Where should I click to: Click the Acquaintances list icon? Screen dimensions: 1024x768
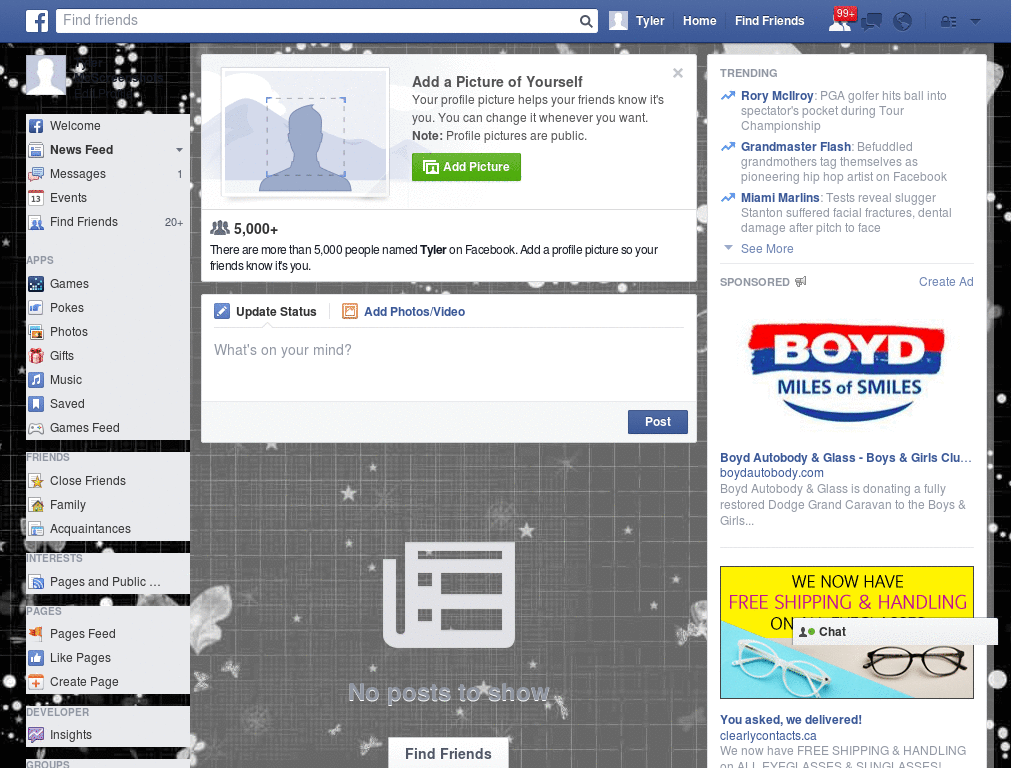[36, 529]
